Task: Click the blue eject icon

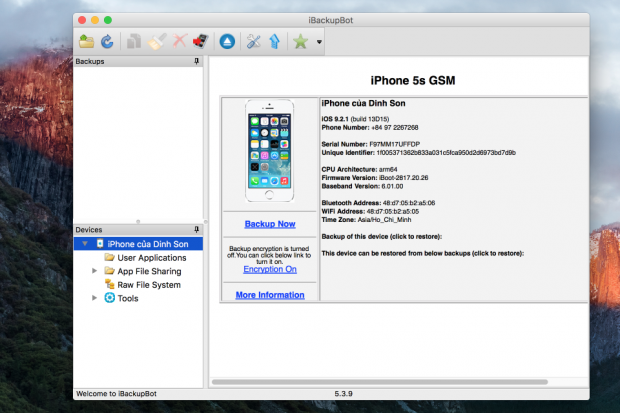Action: click(x=227, y=42)
